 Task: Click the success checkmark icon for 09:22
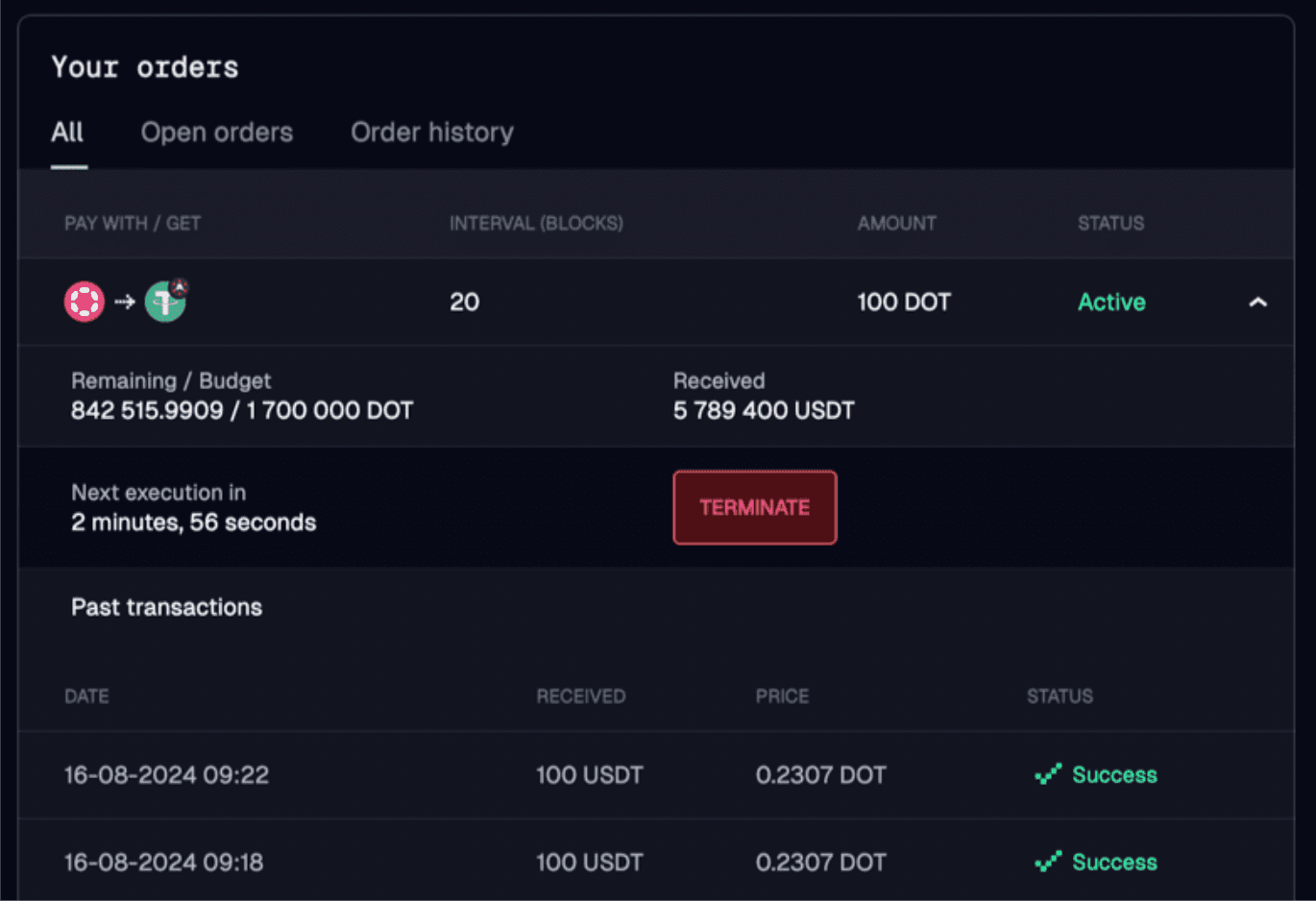pos(1048,774)
